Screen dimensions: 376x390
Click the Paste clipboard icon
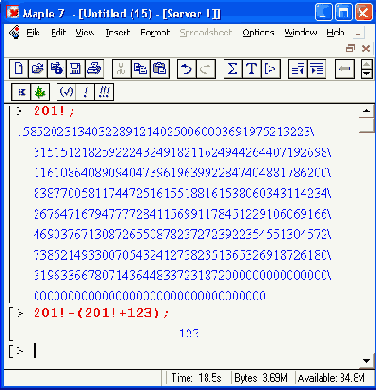coord(160,69)
